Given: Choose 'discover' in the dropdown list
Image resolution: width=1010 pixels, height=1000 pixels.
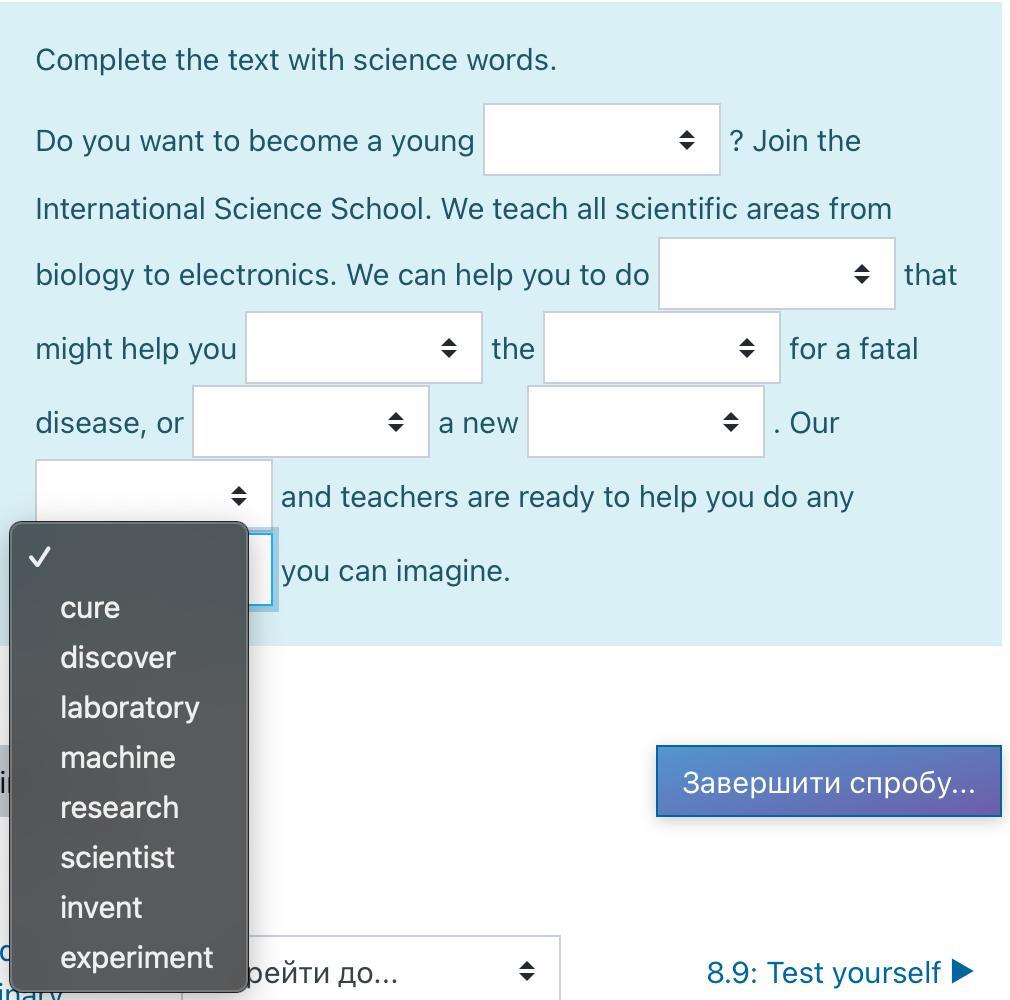Looking at the screenshot, I should (x=117, y=658).
